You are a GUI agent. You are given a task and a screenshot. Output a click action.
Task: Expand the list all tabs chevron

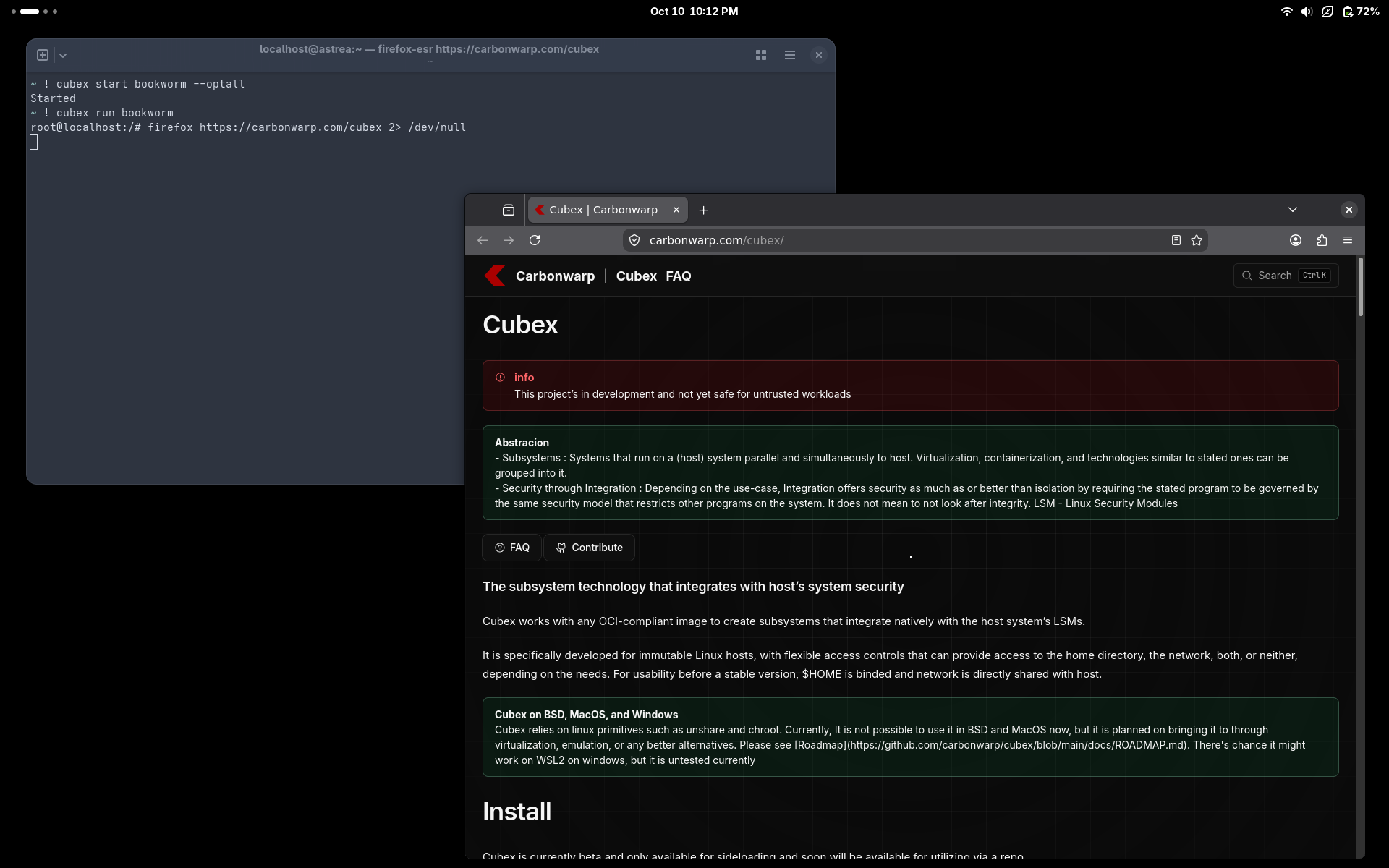(x=1293, y=210)
